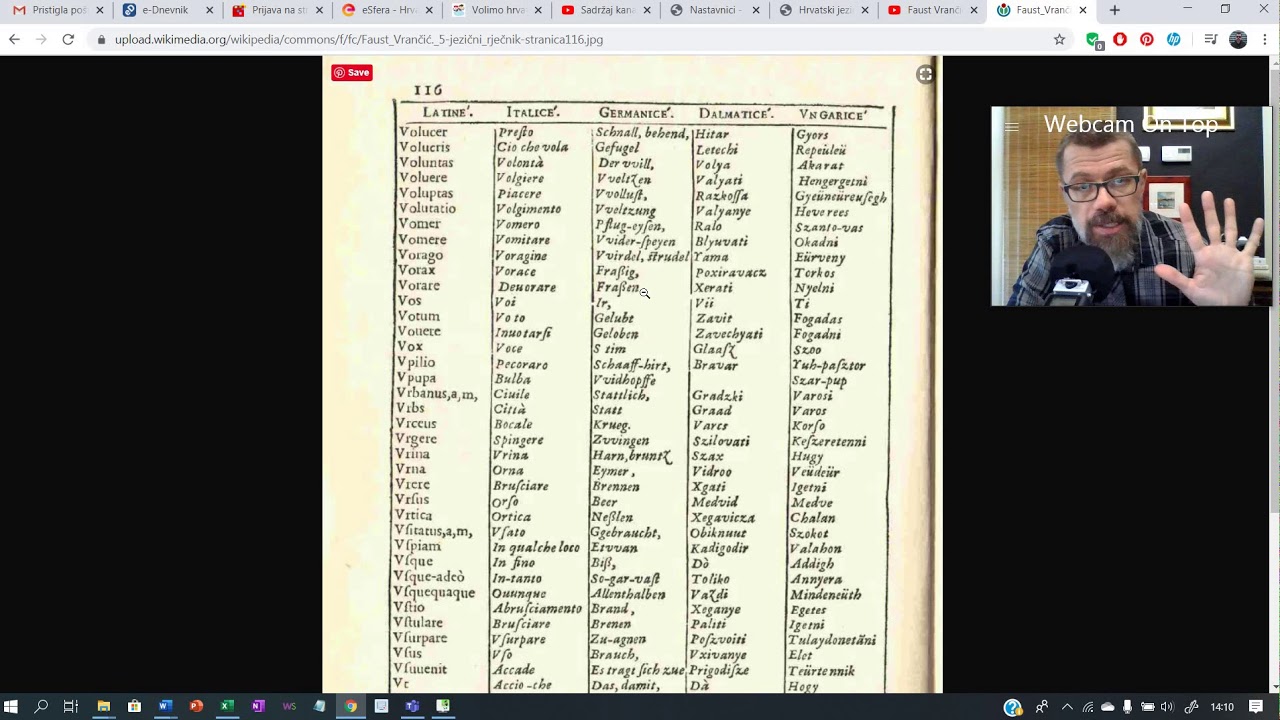Close the active Faust_Vranč tab

[1083, 10]
